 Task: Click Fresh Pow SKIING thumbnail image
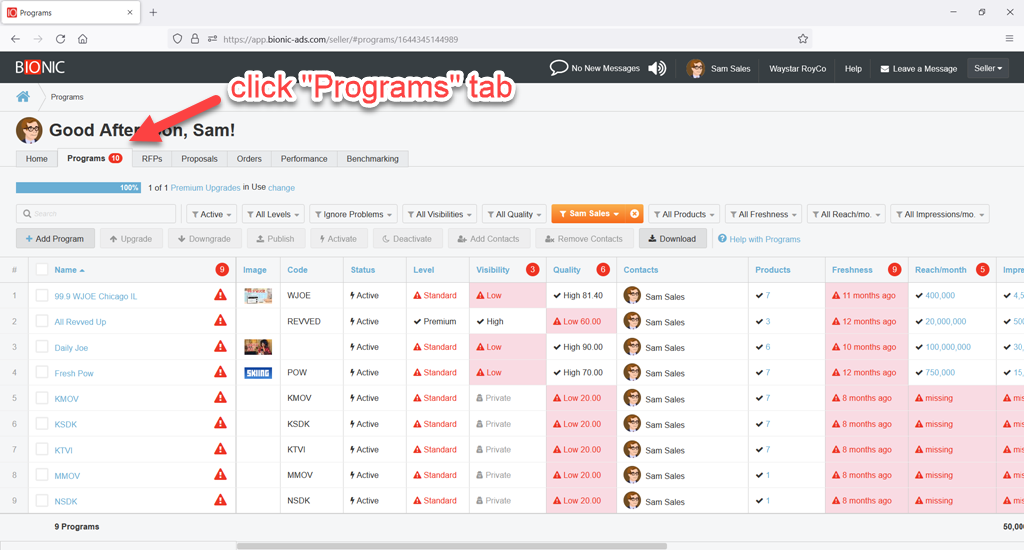coord(258,373)
